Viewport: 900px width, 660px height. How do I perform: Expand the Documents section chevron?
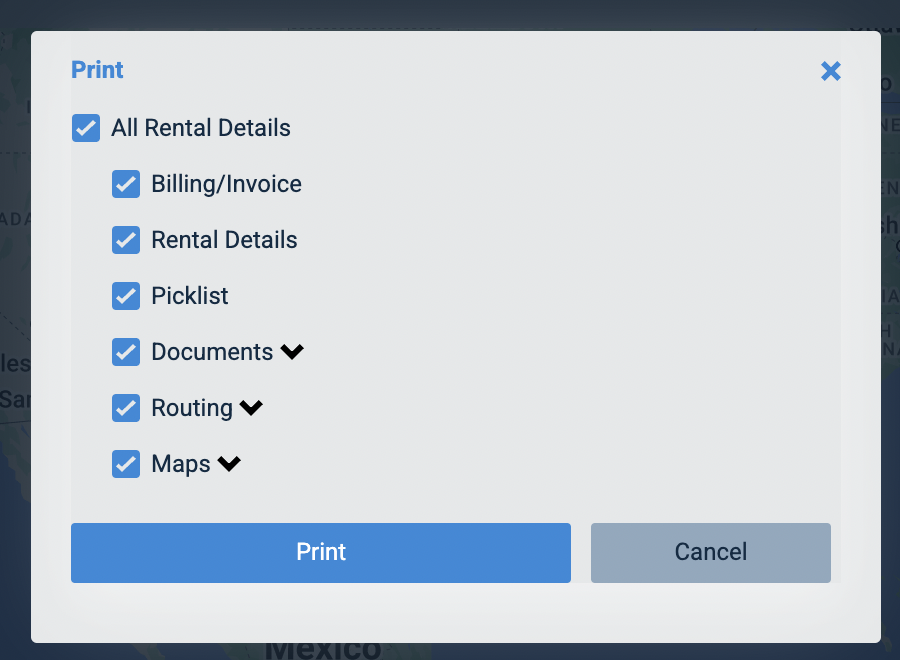[x=292, y=352]
